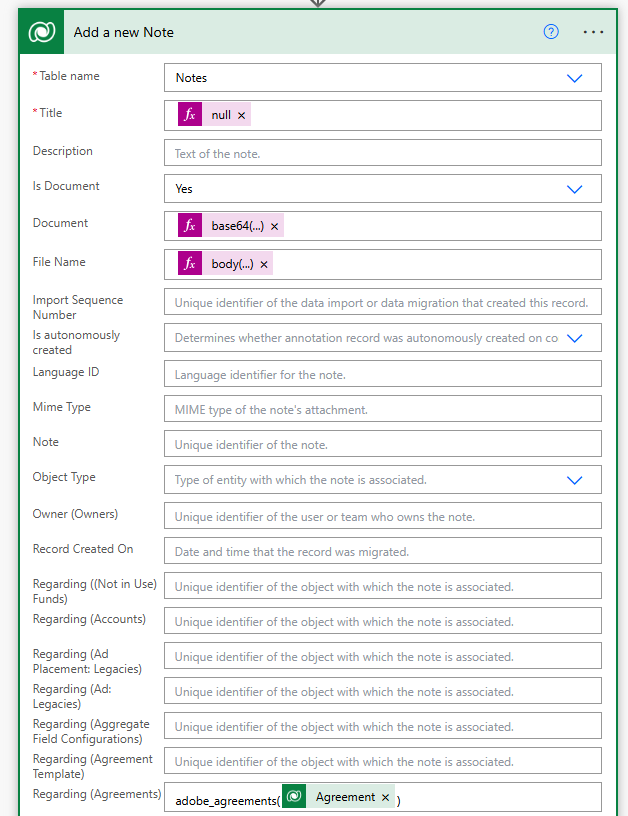Remove the base64 expression from Document

275,227
